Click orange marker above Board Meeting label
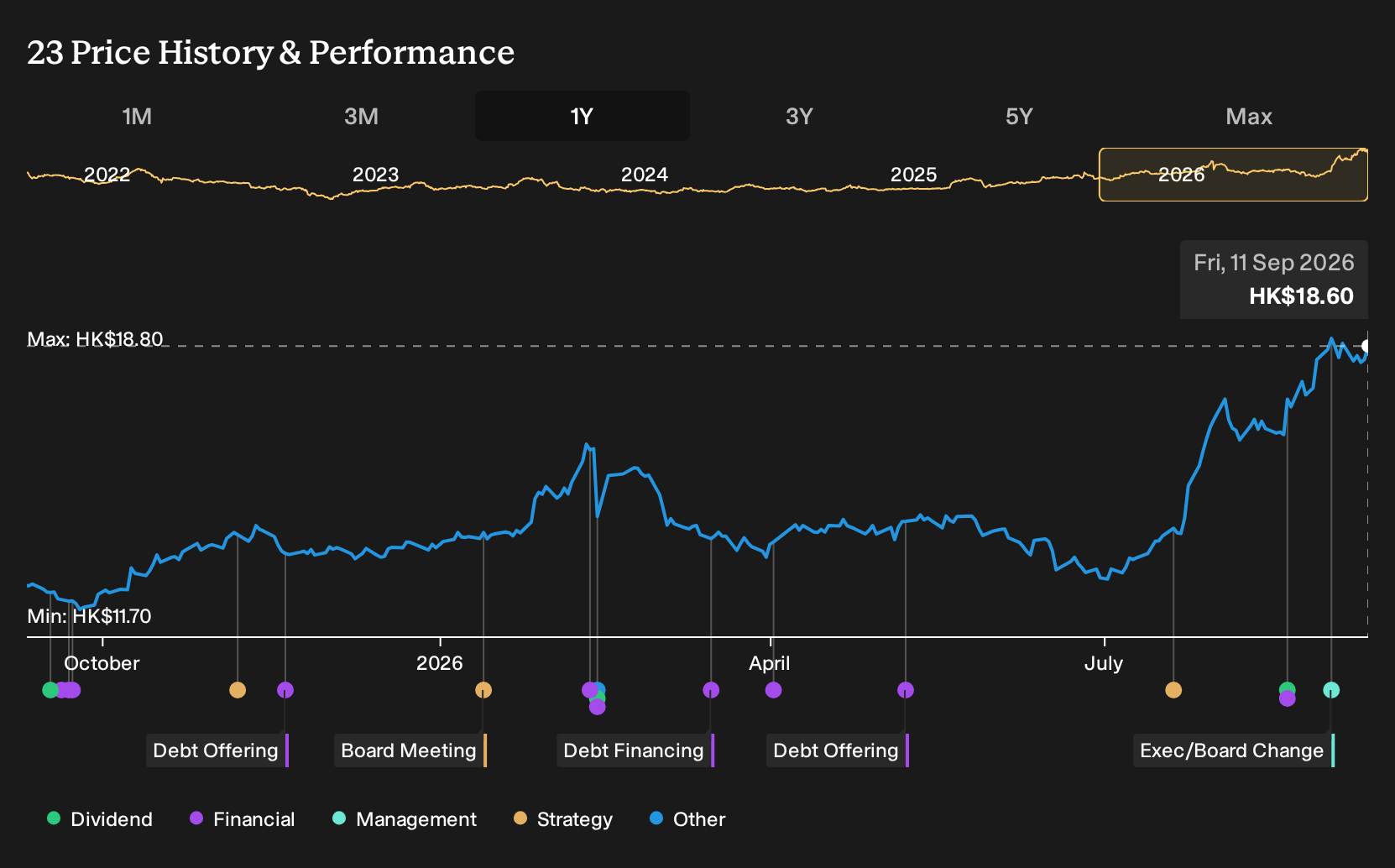 coord(483,690)
